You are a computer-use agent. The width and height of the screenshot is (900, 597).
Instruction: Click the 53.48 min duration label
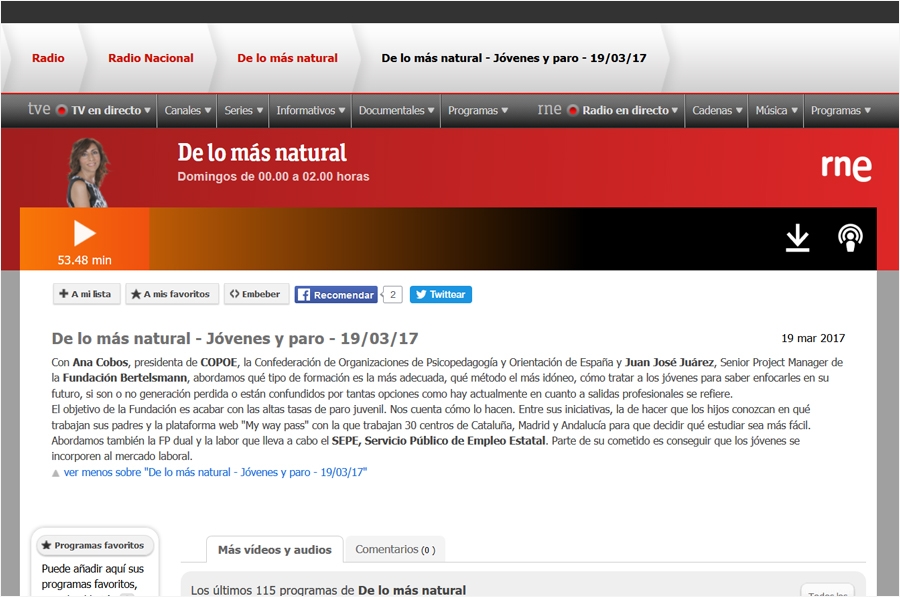pyautogui.click(x=84, y=260)
